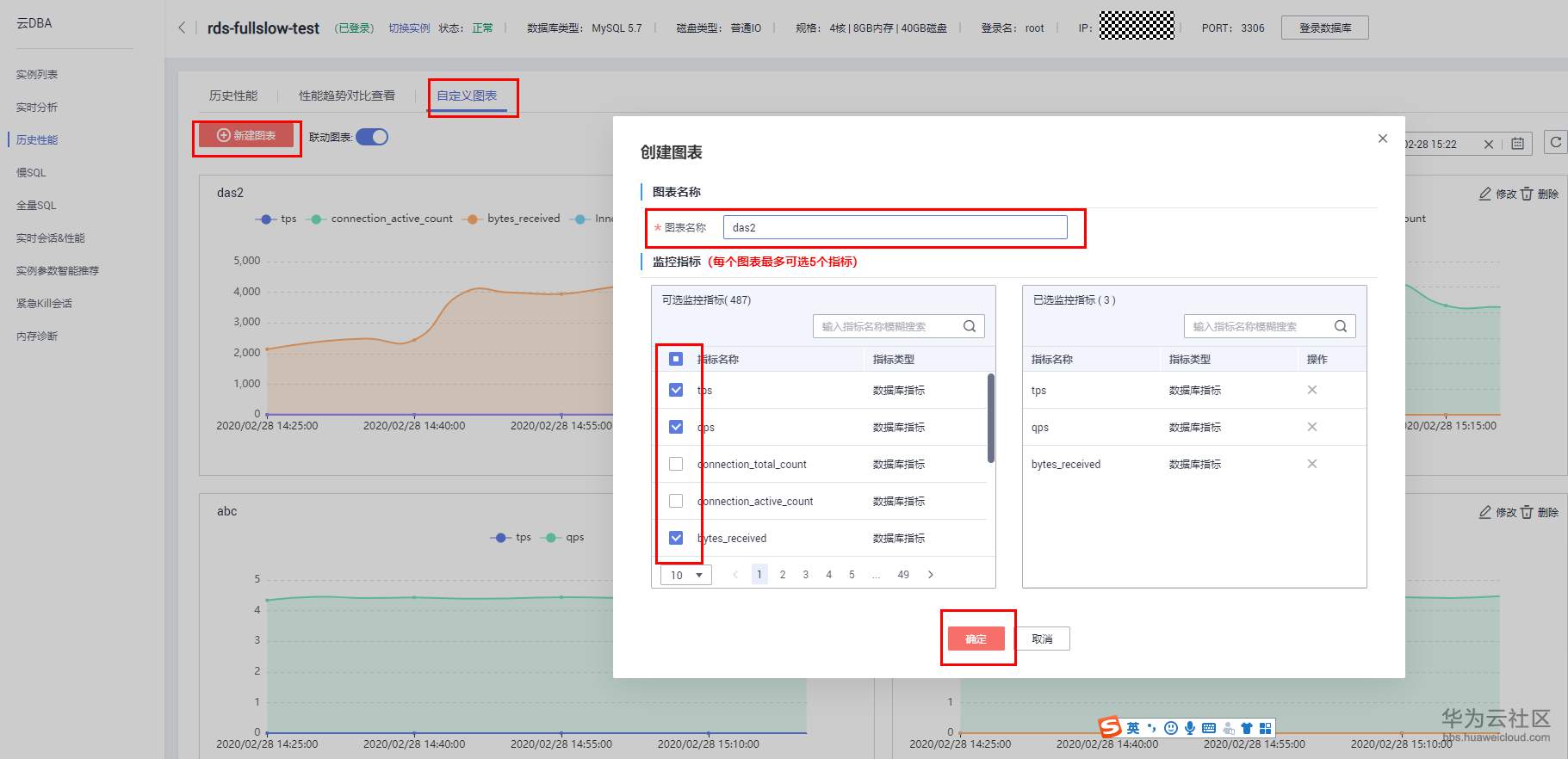Open 实例参数智能推荐 in the sidebar

[58, 271]
